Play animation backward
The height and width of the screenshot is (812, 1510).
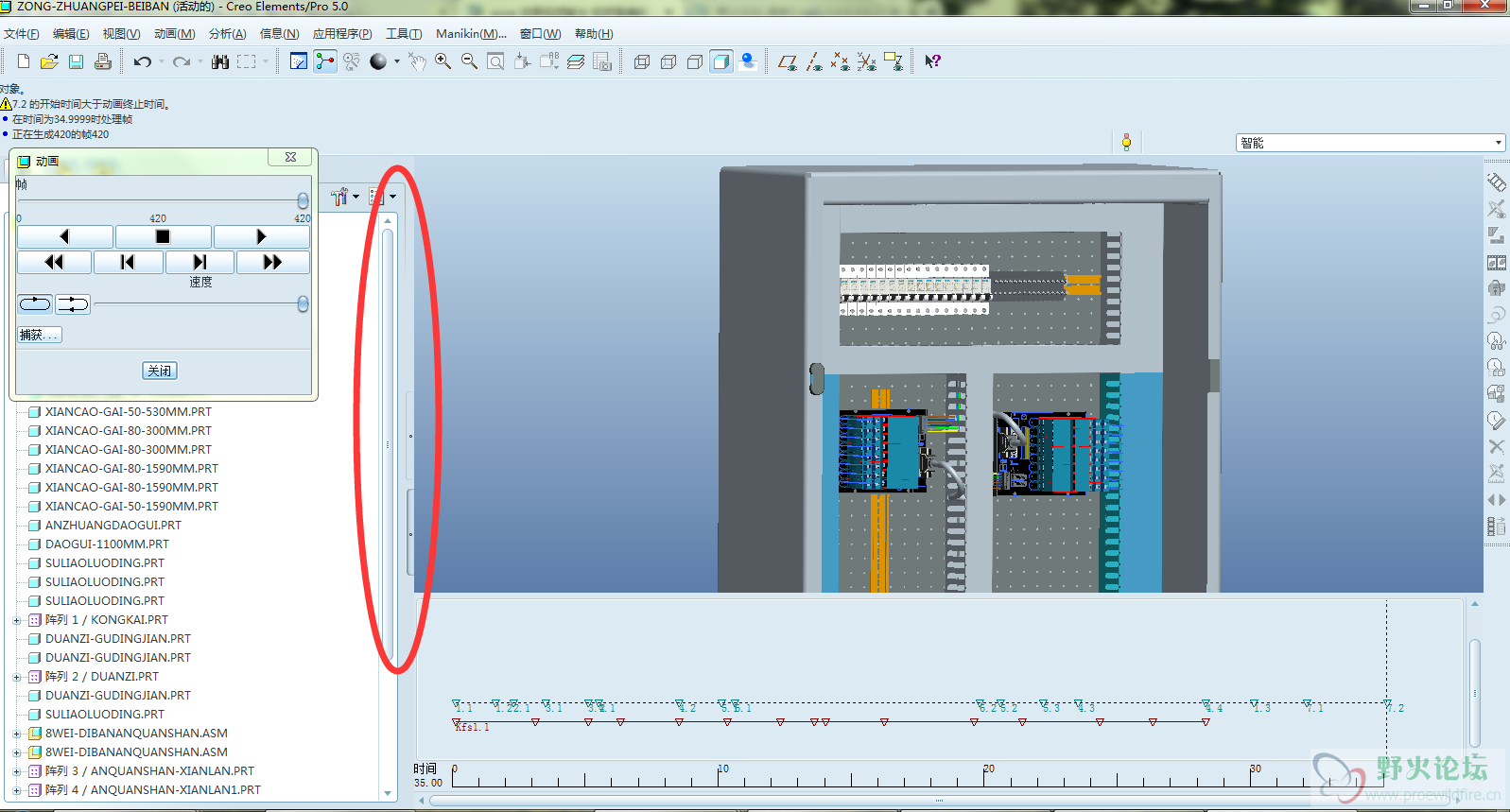click(64, 236)
